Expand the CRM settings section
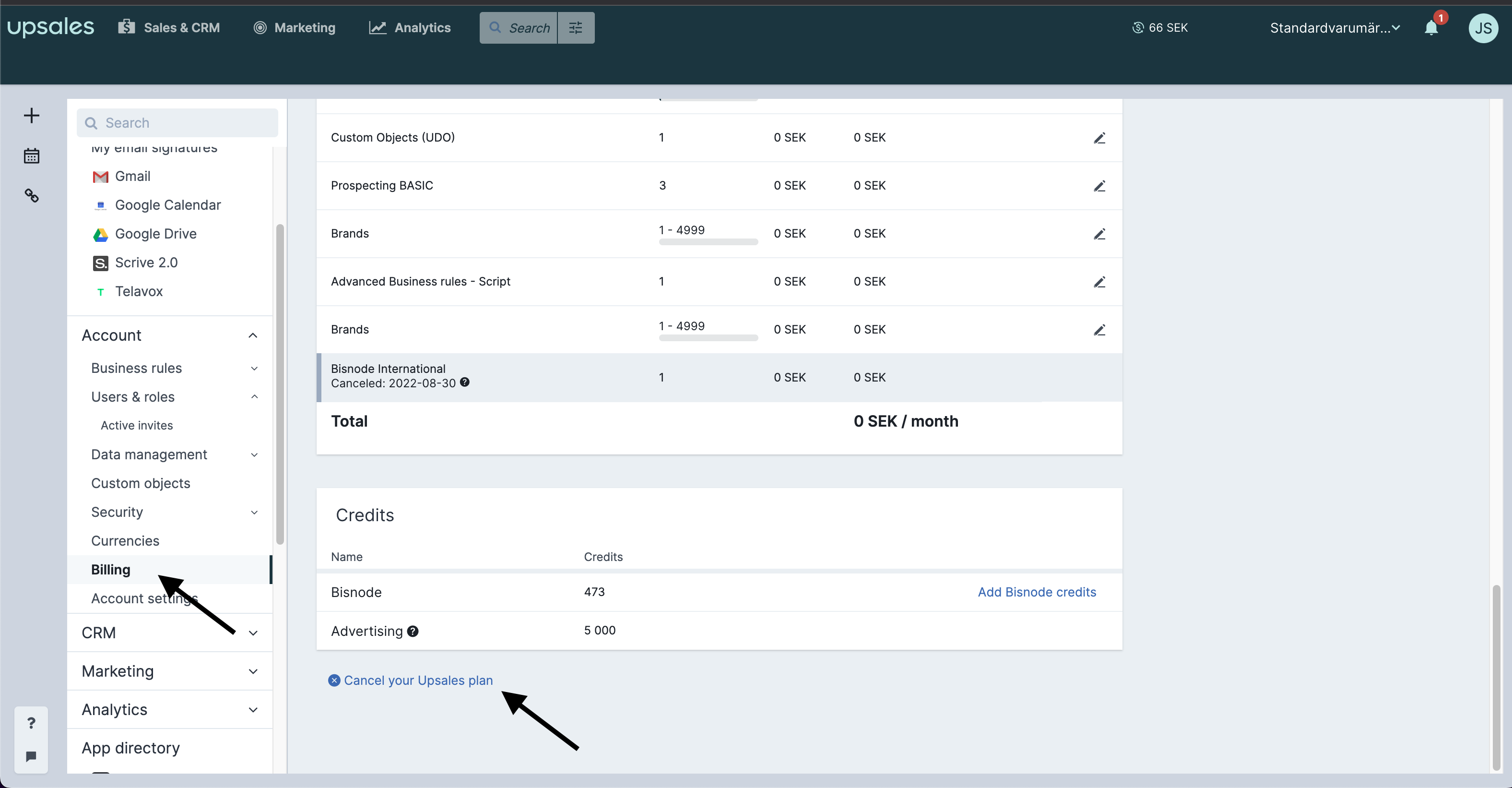1512x788 pixels. pyautogui.click(x=253, y=633)
